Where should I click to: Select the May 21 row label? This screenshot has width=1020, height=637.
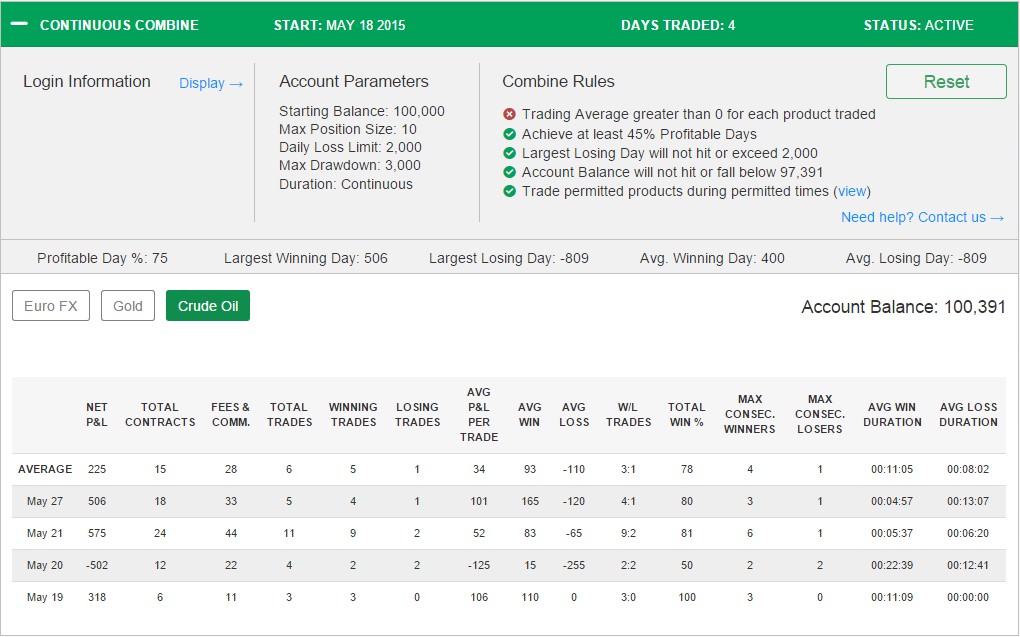(45, 533)
